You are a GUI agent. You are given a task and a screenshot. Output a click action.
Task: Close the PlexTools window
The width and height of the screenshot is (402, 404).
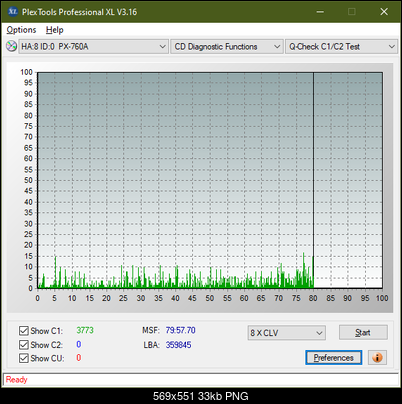(384, 12)
